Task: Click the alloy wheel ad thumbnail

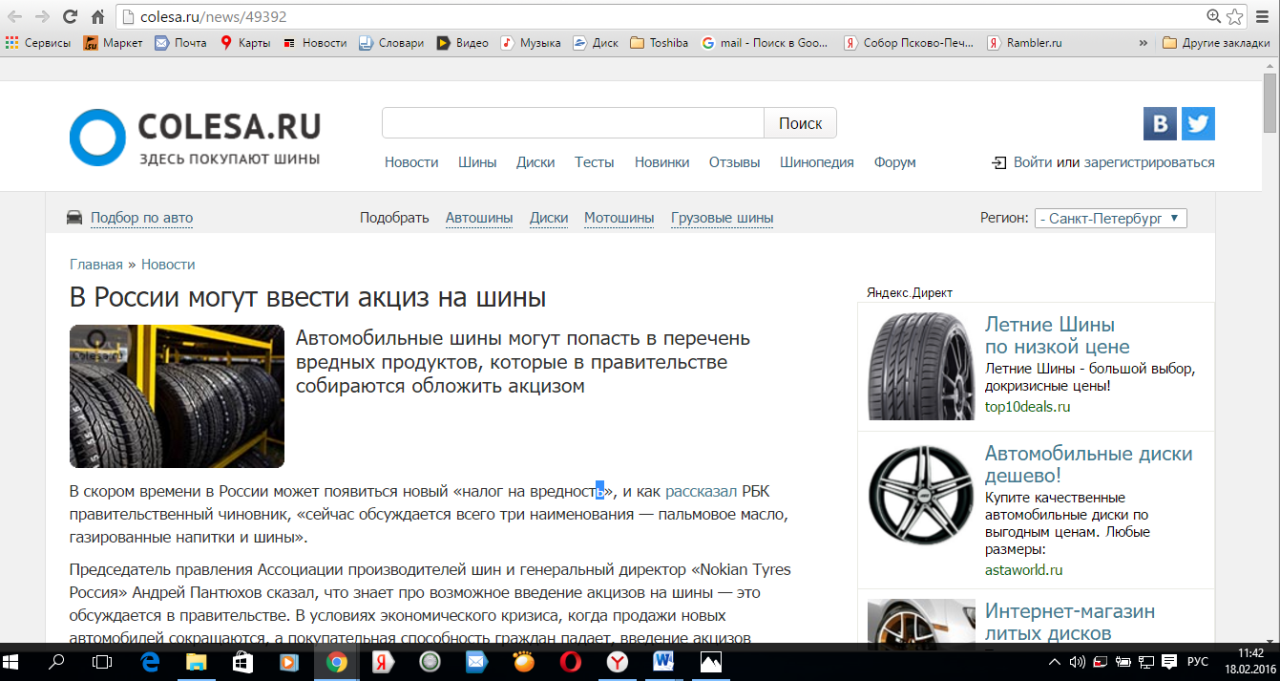Action: [921, 496]
